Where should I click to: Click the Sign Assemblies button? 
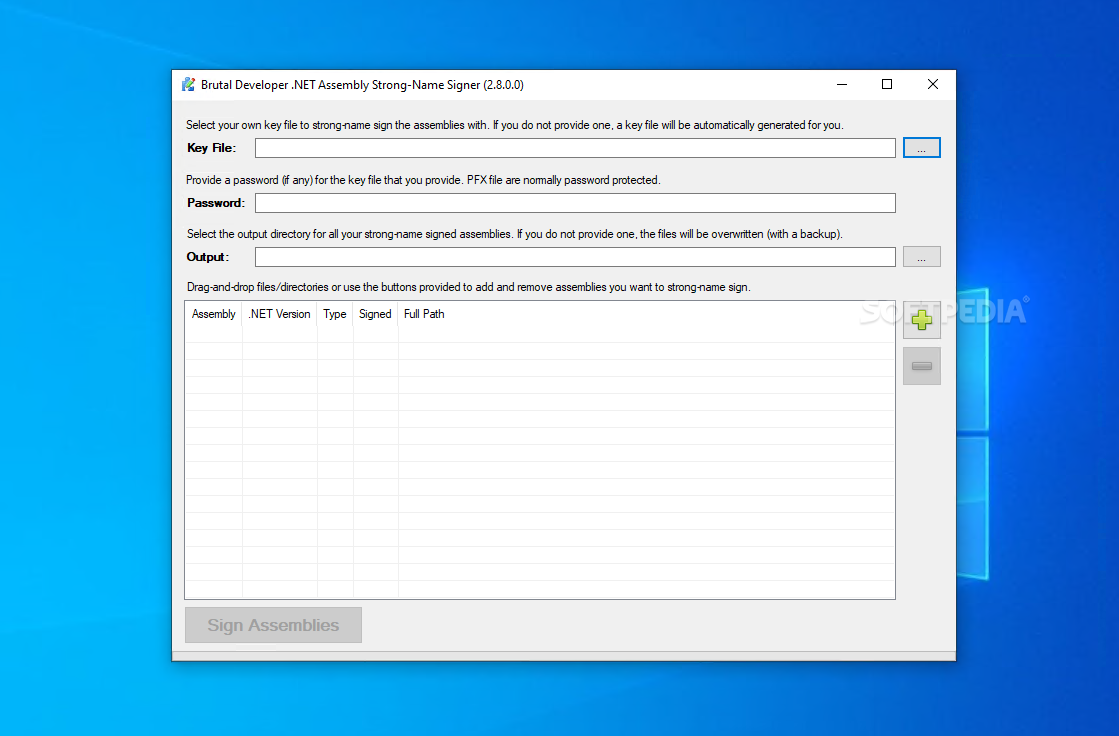tap(273, 625)
